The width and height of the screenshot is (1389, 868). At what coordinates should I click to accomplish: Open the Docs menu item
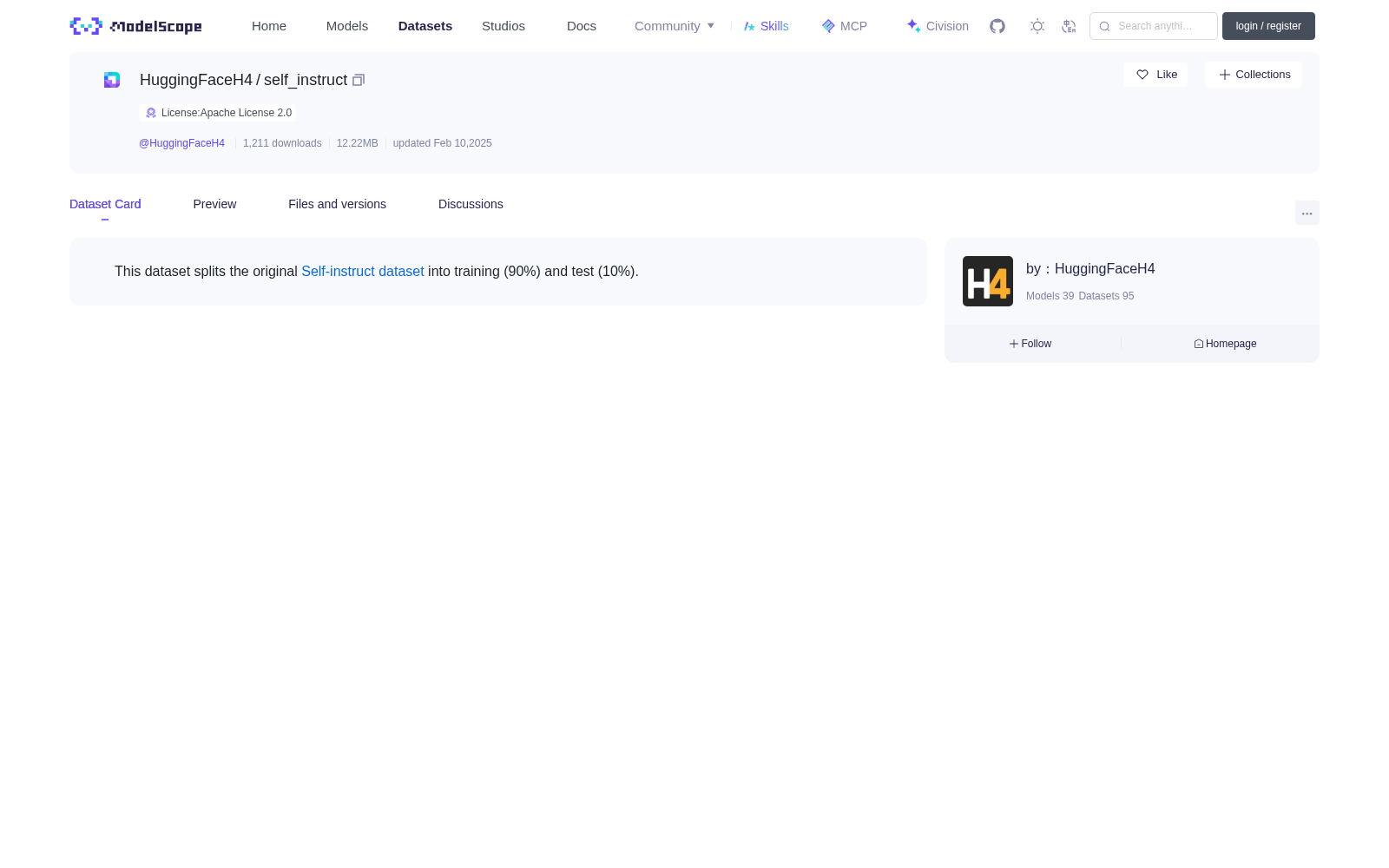(582, 26)
